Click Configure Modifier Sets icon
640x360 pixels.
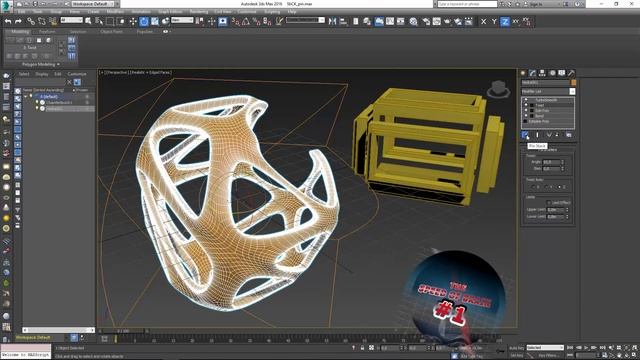click(x=569, y=135)
